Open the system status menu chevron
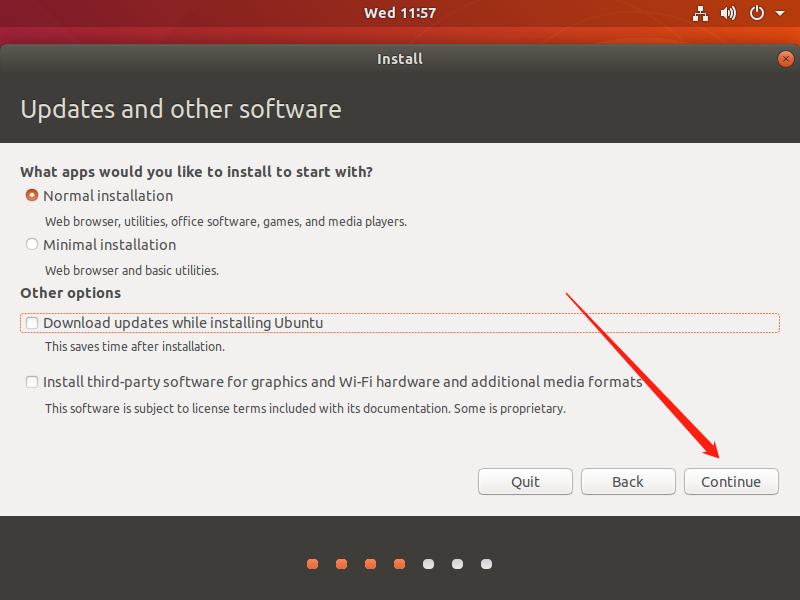 [779, 13]
